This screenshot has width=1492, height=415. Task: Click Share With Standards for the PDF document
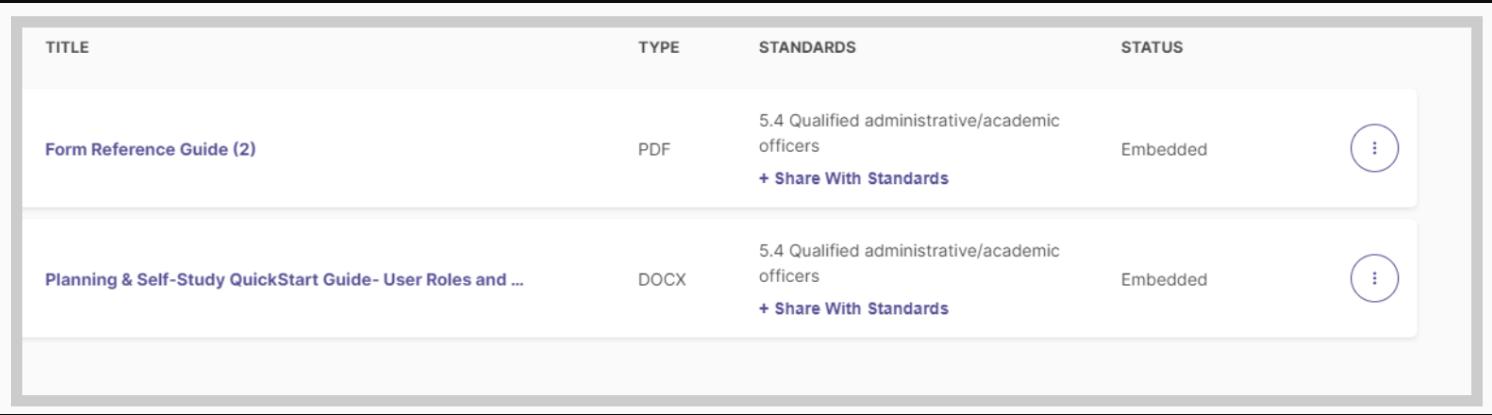tap(853, 178)
